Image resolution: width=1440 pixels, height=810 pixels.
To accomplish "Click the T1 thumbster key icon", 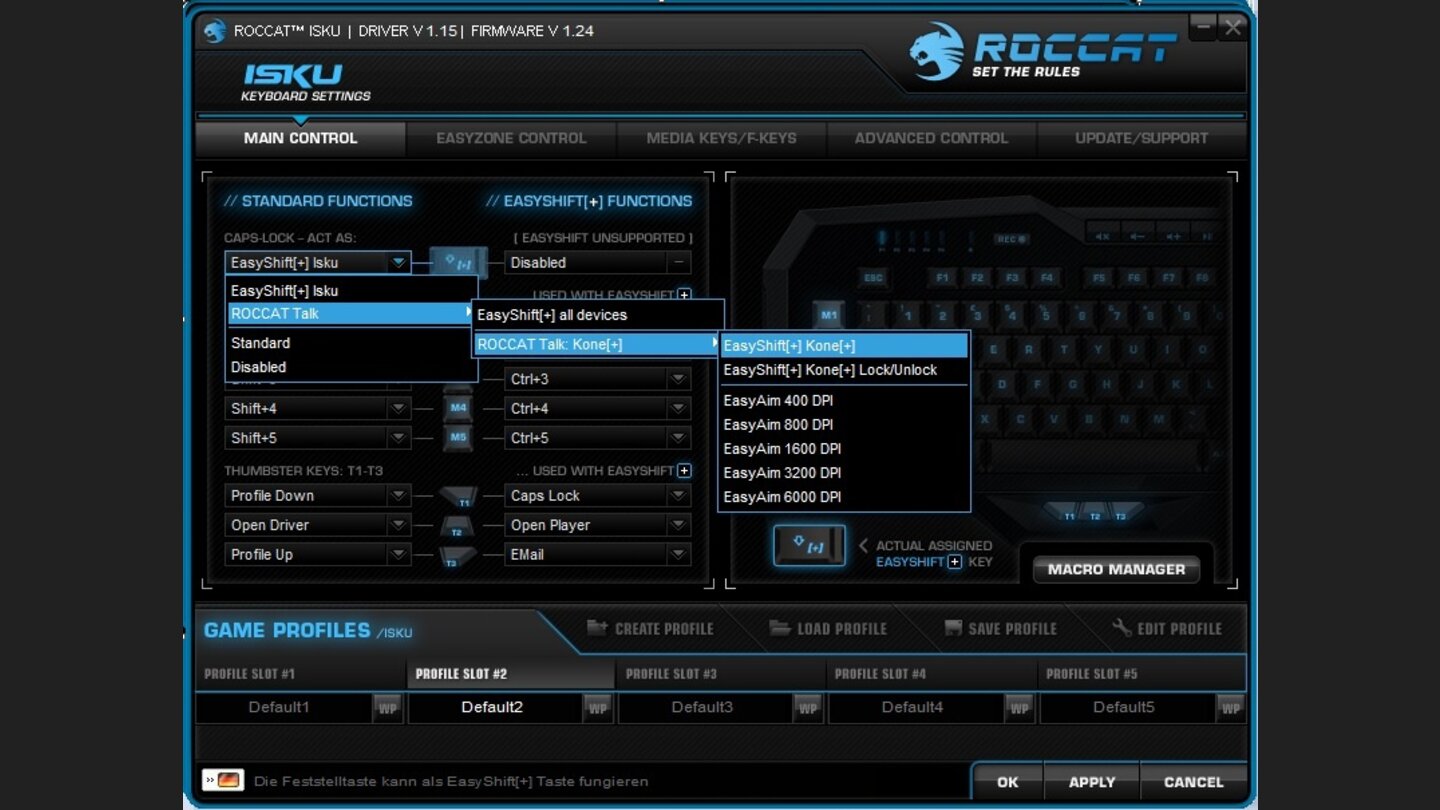I will [x=459, y=497].
